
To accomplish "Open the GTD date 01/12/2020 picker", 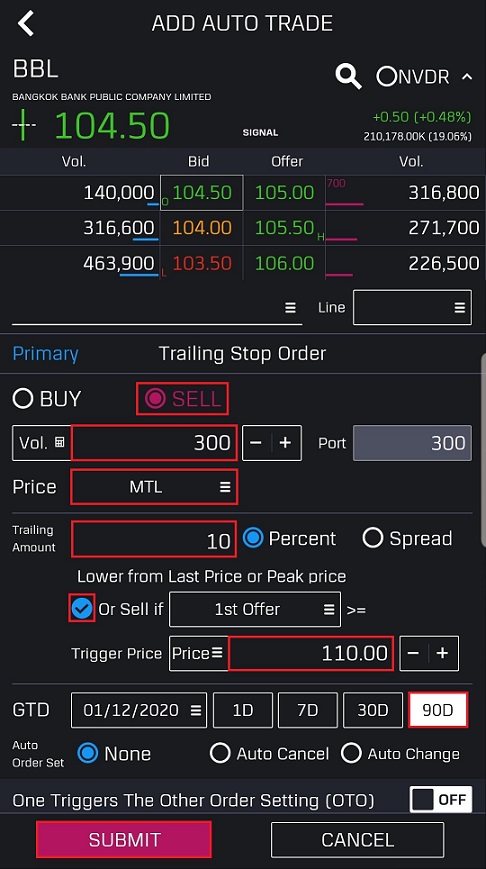I will [139, 710].
